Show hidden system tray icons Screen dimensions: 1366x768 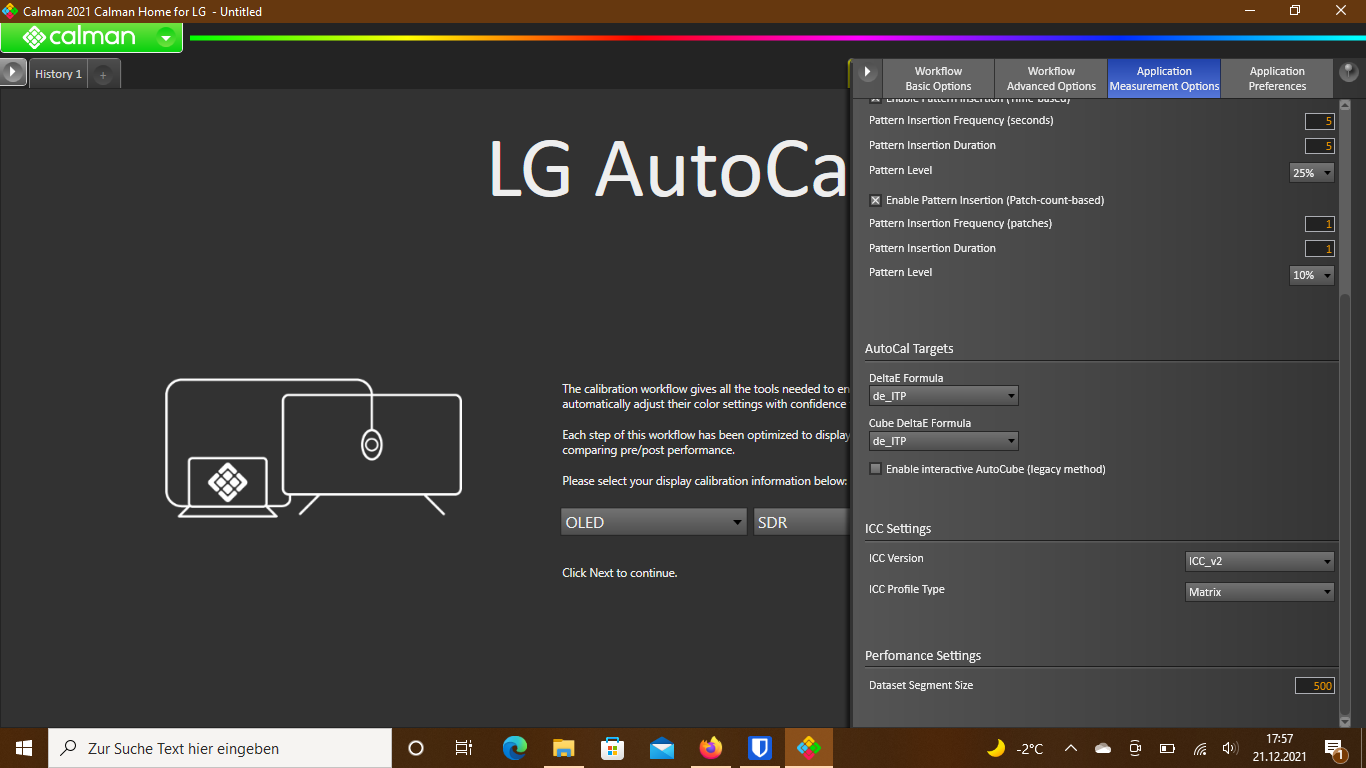point(1071,748)
